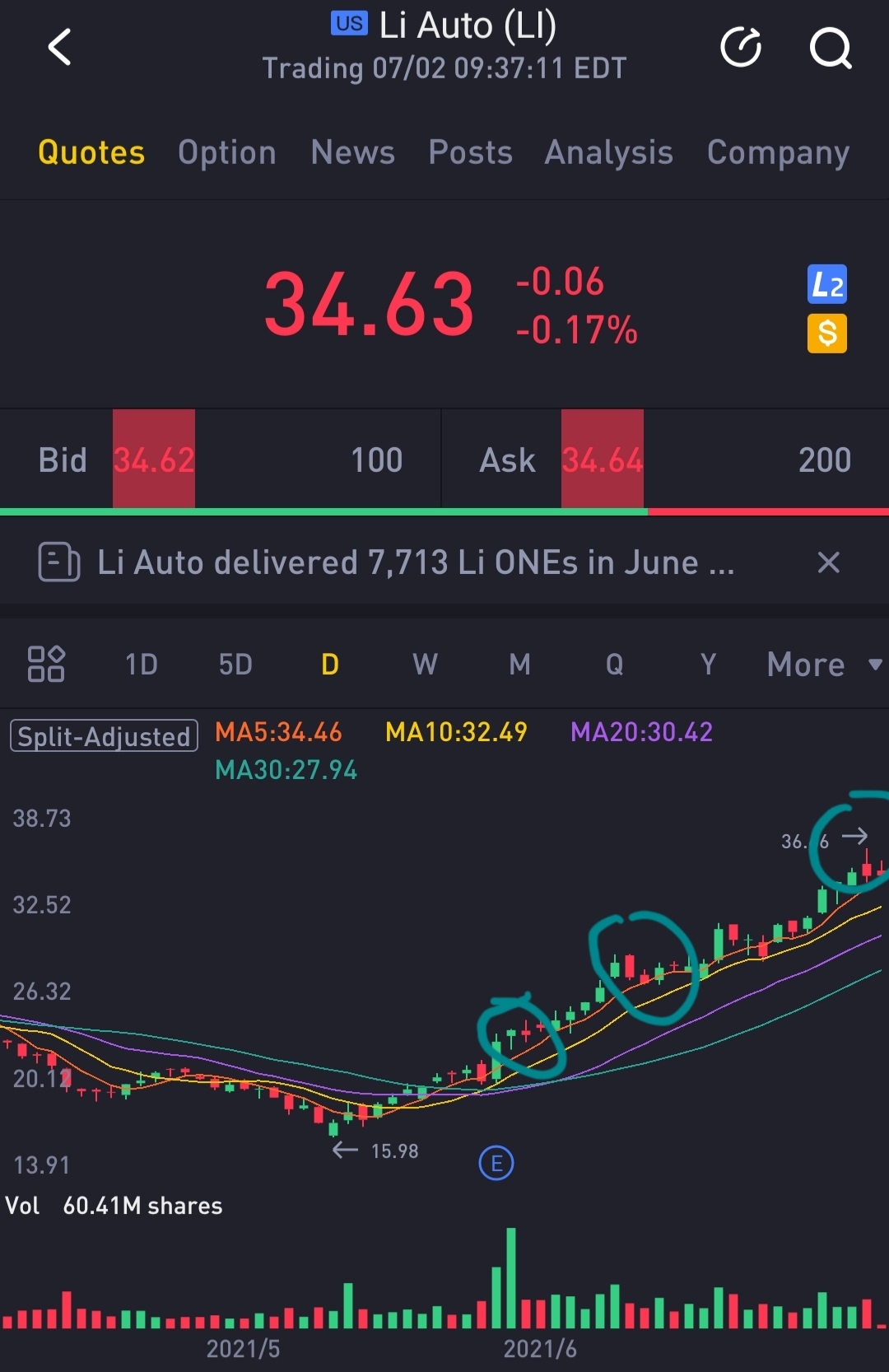Tap the MA5:34.46 indicator label
The height and width of the screenshot is (1372, 889).
pyautogui.click(x=278, y=732)
